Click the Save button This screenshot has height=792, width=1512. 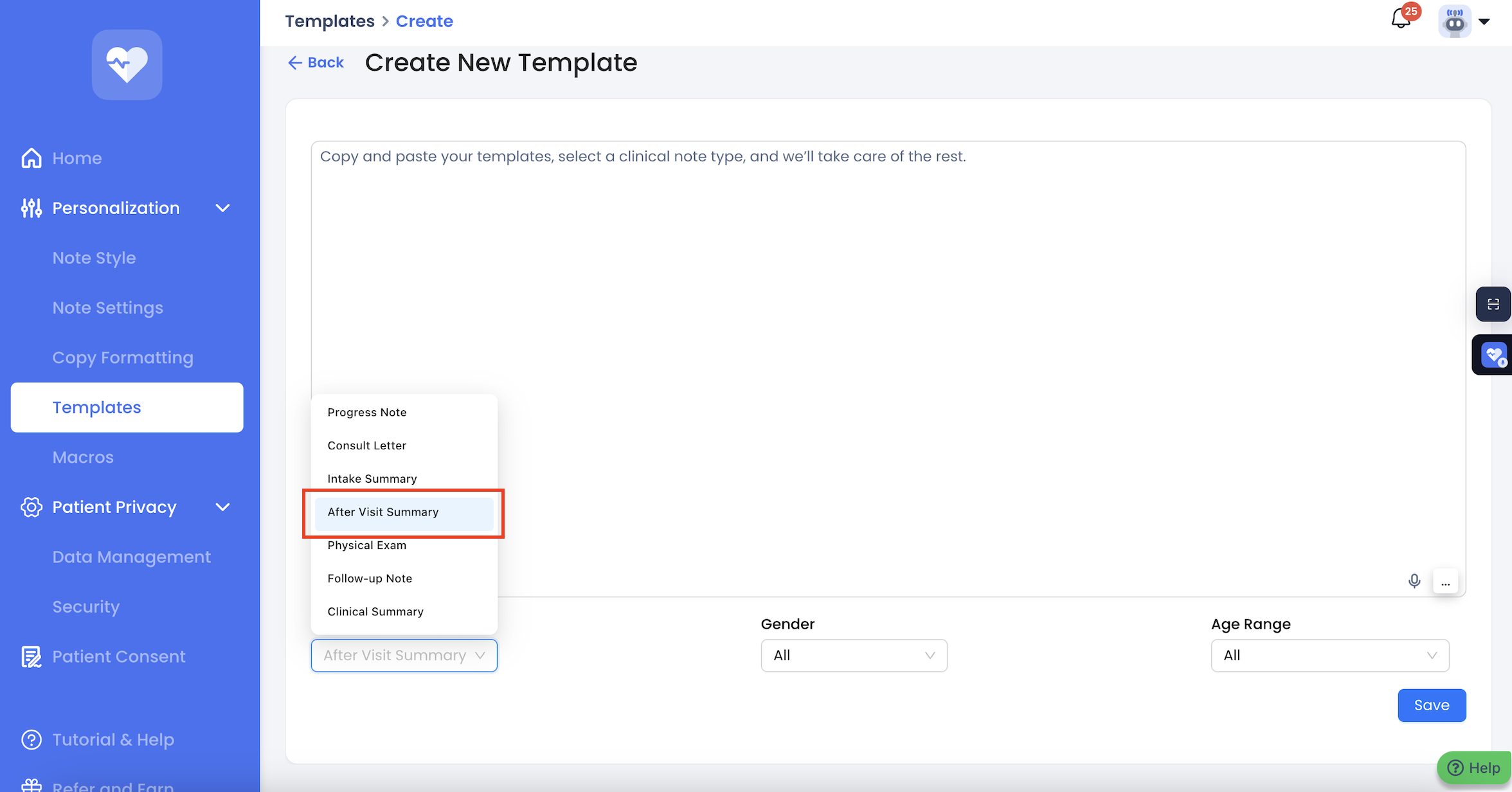tap(1432, 705)
